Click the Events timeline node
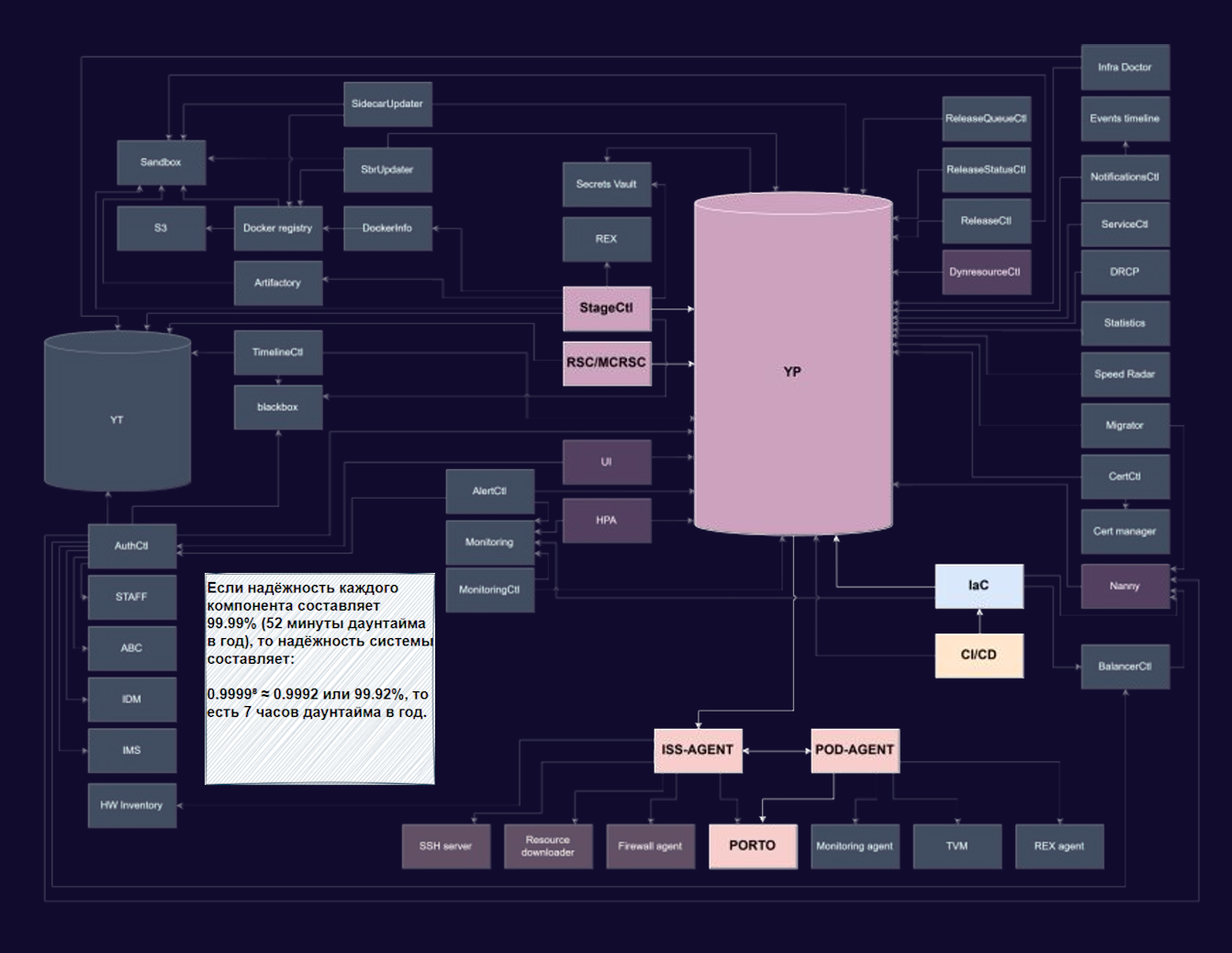Screen dimensions: 1232x953 click(x=1125, y=118)
